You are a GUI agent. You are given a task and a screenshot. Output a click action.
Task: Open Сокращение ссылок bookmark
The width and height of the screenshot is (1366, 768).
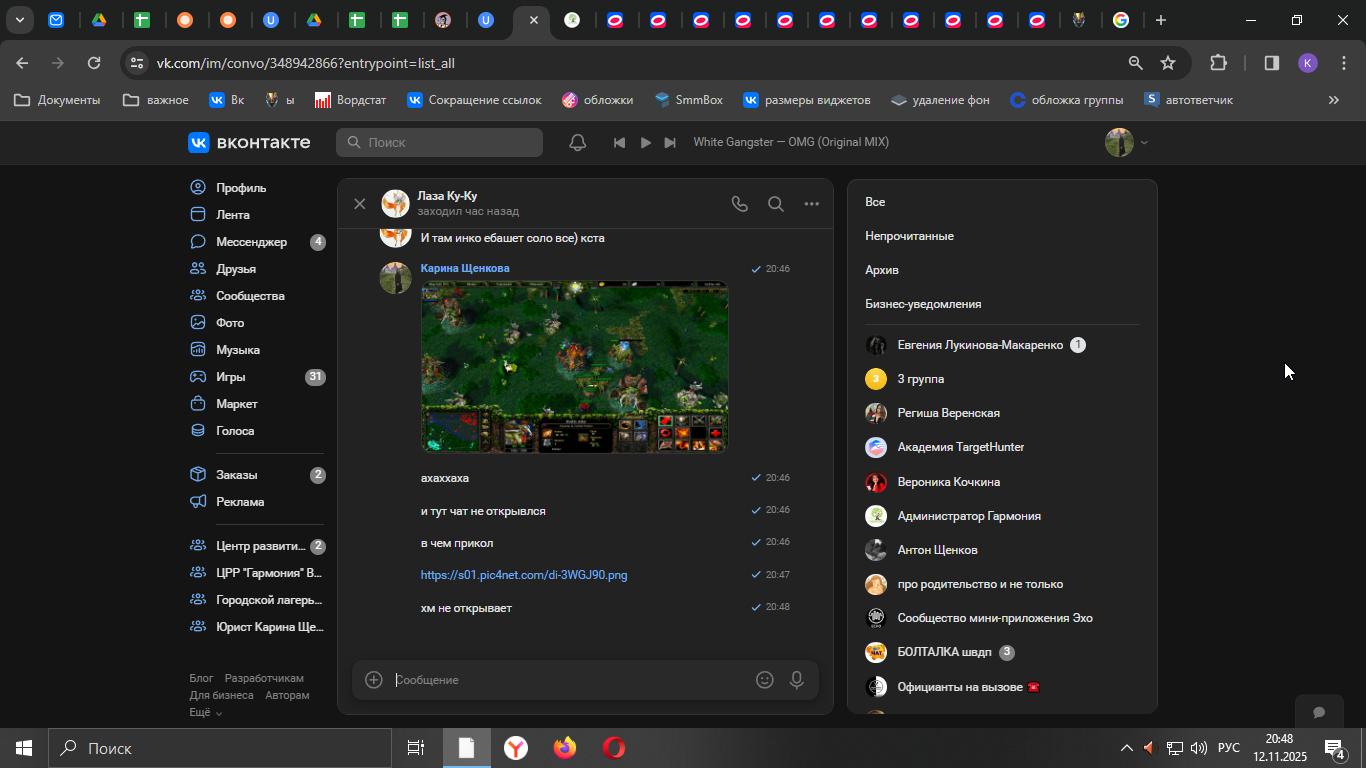tap(474, 100)
